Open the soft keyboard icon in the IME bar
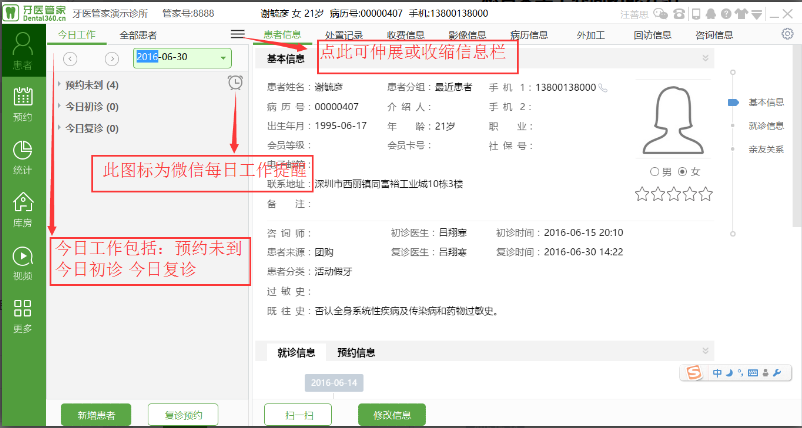Image resolution: width=802 pixels, height=428 pixels. (752, 373)
